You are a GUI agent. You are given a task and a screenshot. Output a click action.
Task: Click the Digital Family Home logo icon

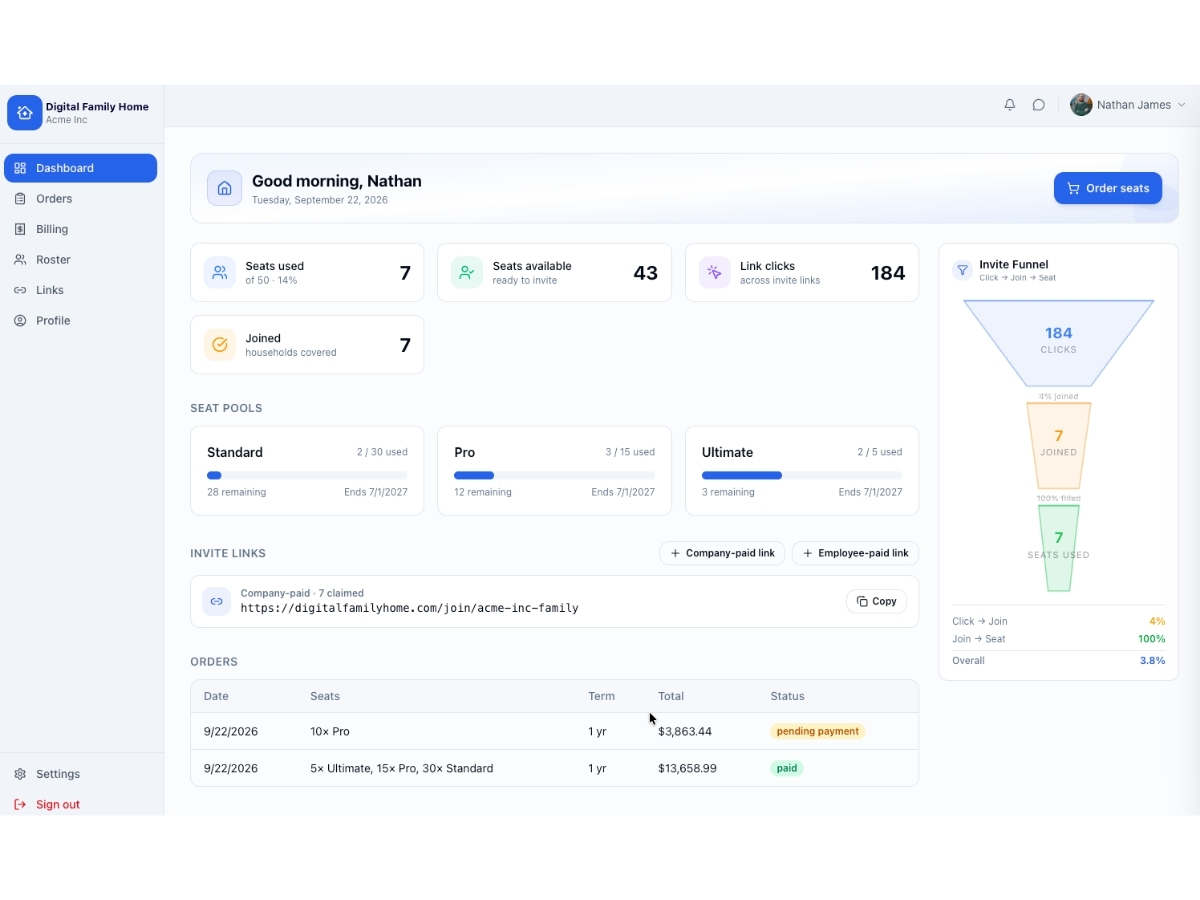coord(25,113)
